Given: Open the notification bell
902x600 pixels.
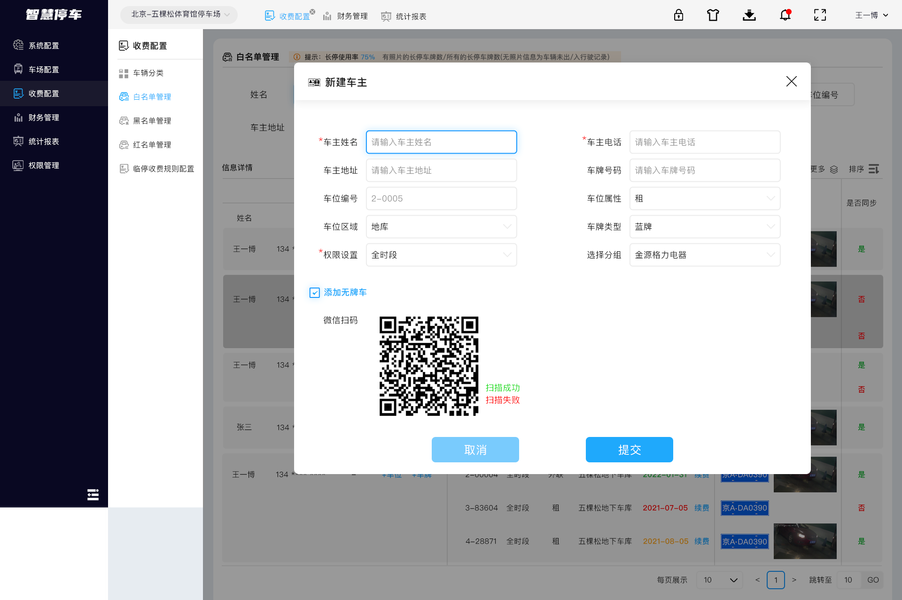Looking at the screenshot, I should tap(785, 15).
